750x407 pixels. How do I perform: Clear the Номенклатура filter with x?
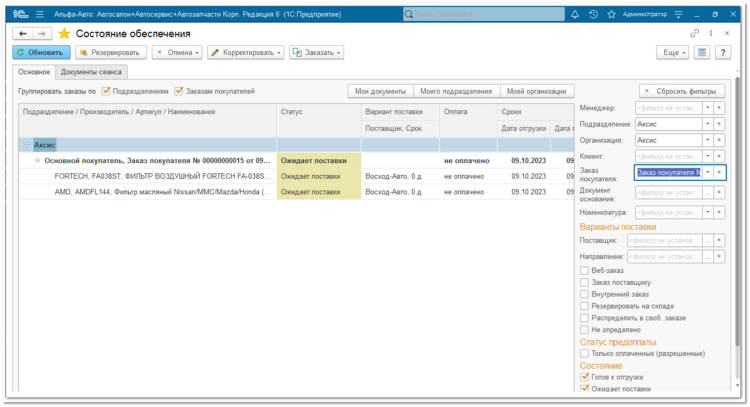click(719, 212)
